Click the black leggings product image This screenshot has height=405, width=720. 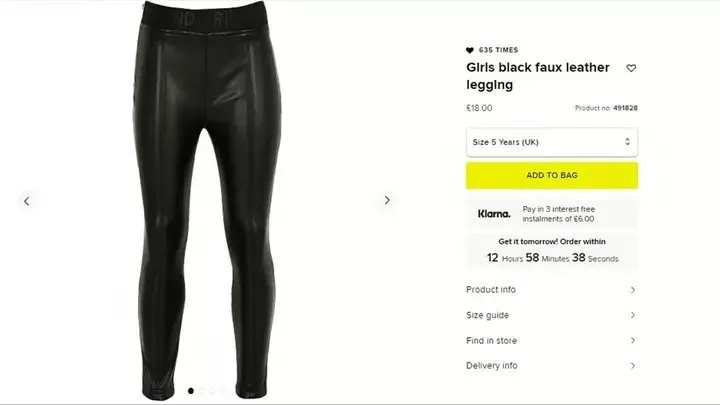207,200
